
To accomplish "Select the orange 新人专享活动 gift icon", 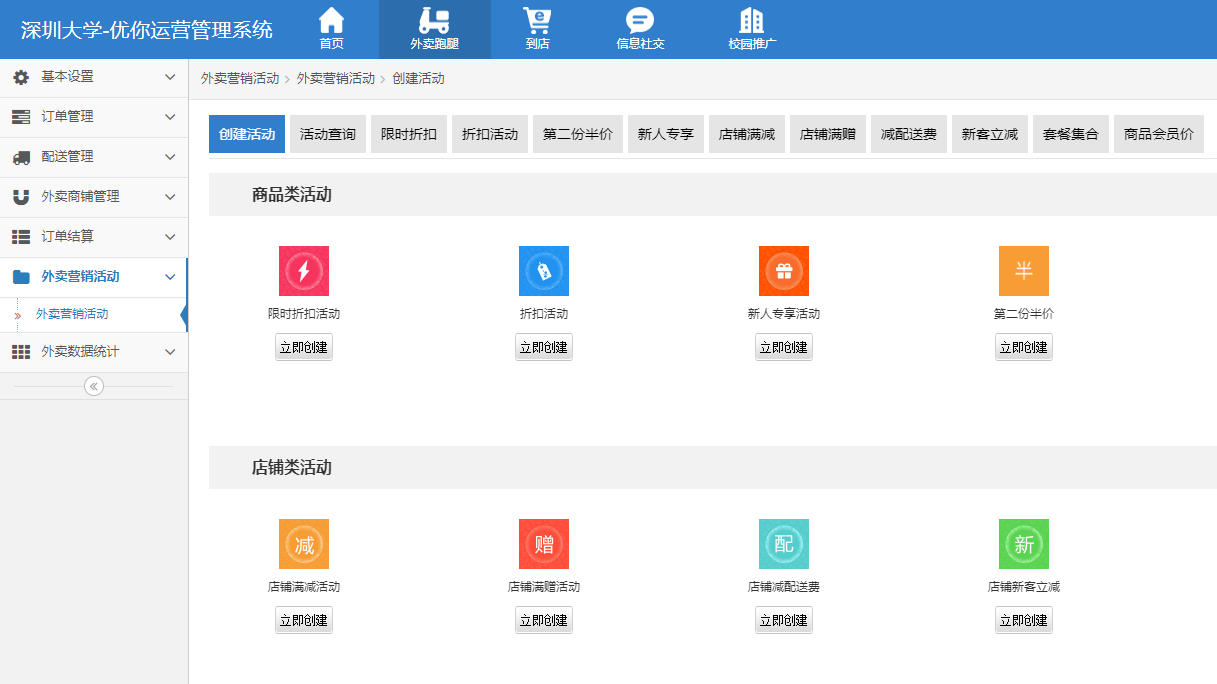I will click(784, 271).
